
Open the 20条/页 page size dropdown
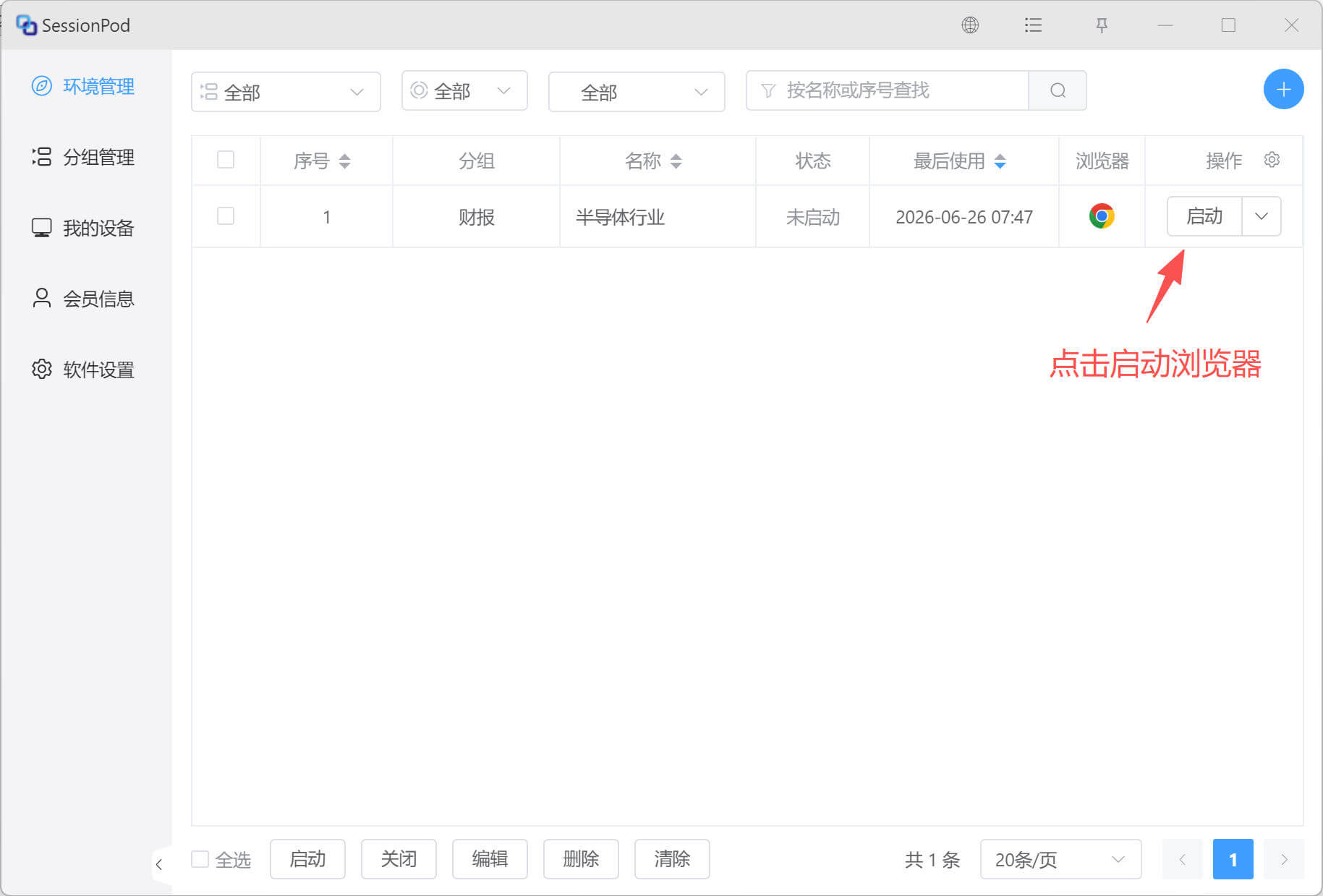coord(1060,859)
